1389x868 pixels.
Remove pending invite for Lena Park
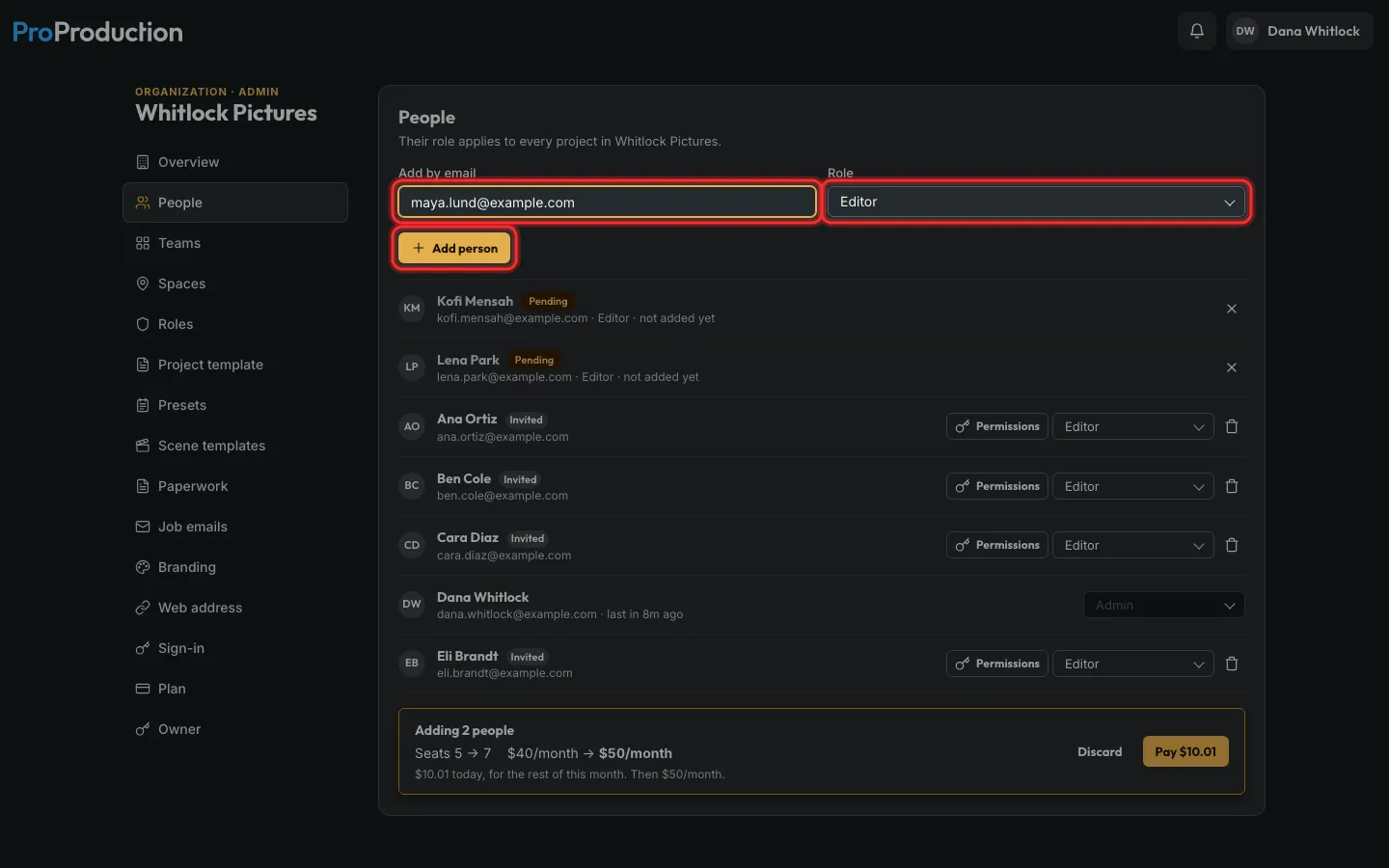click(x=1232, y=367)
